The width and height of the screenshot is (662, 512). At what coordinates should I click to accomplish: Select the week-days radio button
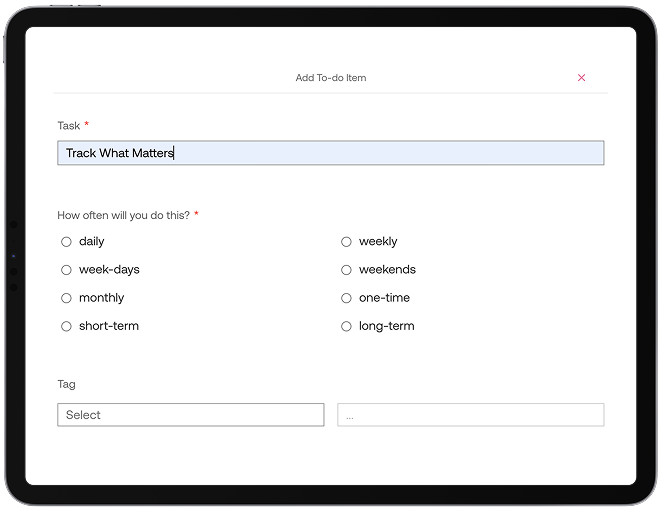coord(67,270)
